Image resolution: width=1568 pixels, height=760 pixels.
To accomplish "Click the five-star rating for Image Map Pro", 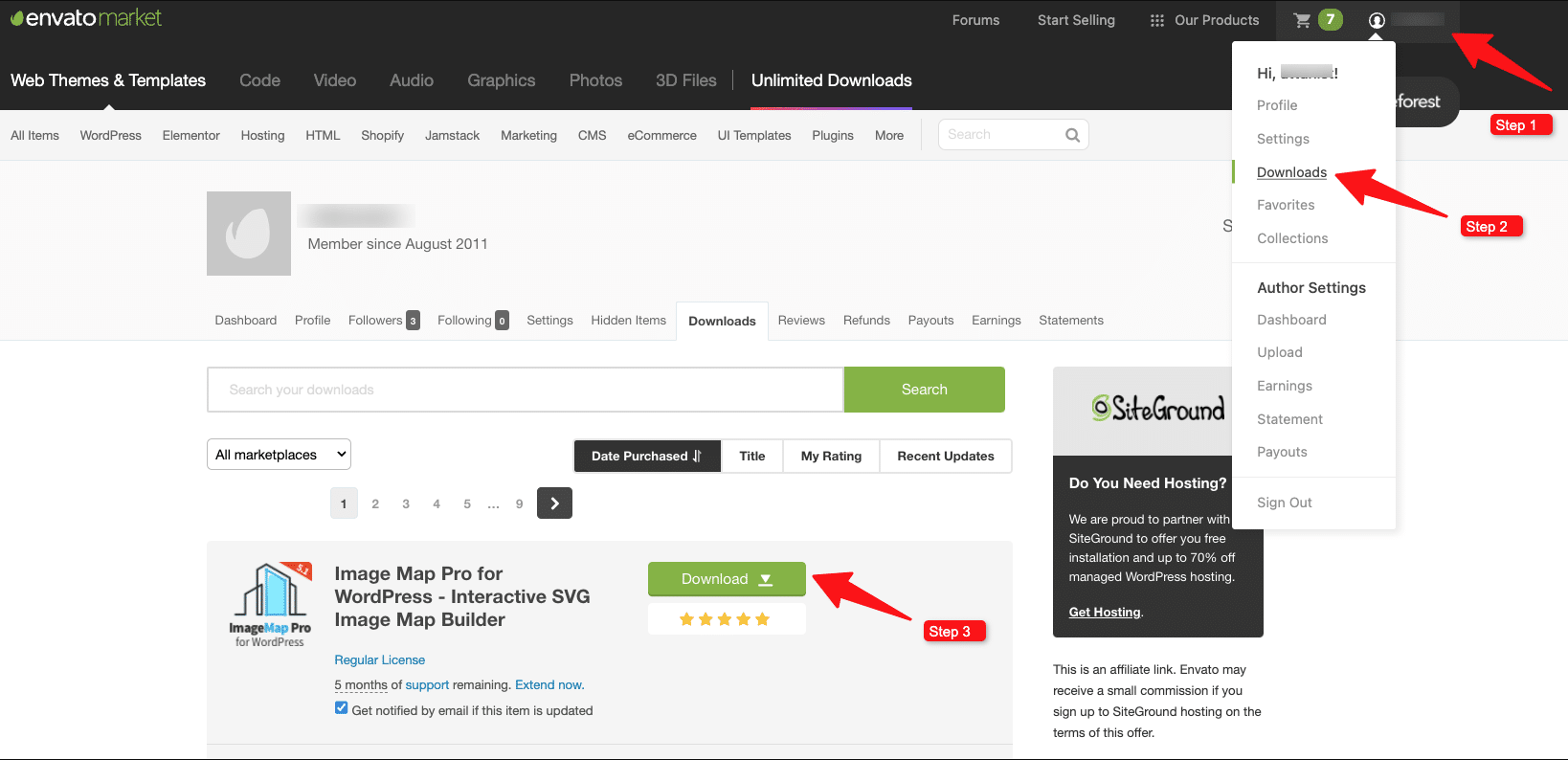I will click(726, 619).
